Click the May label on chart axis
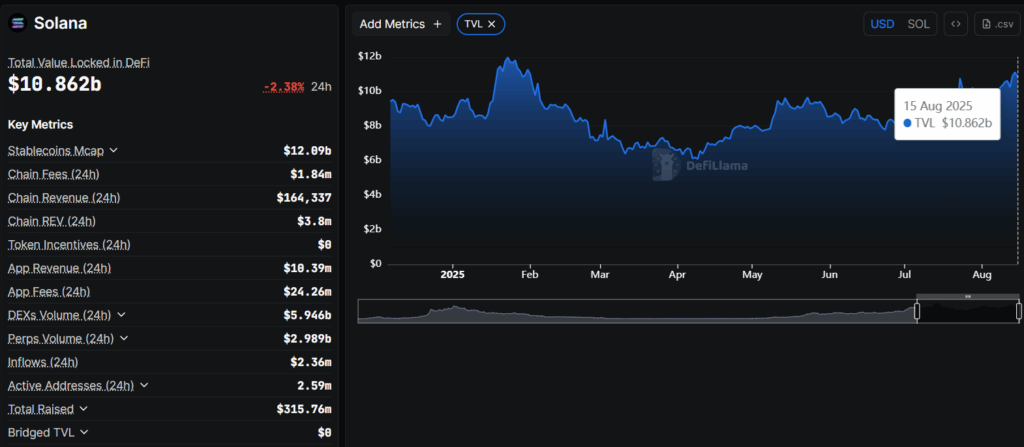1024x447 pixels. (x=752, y=275)
